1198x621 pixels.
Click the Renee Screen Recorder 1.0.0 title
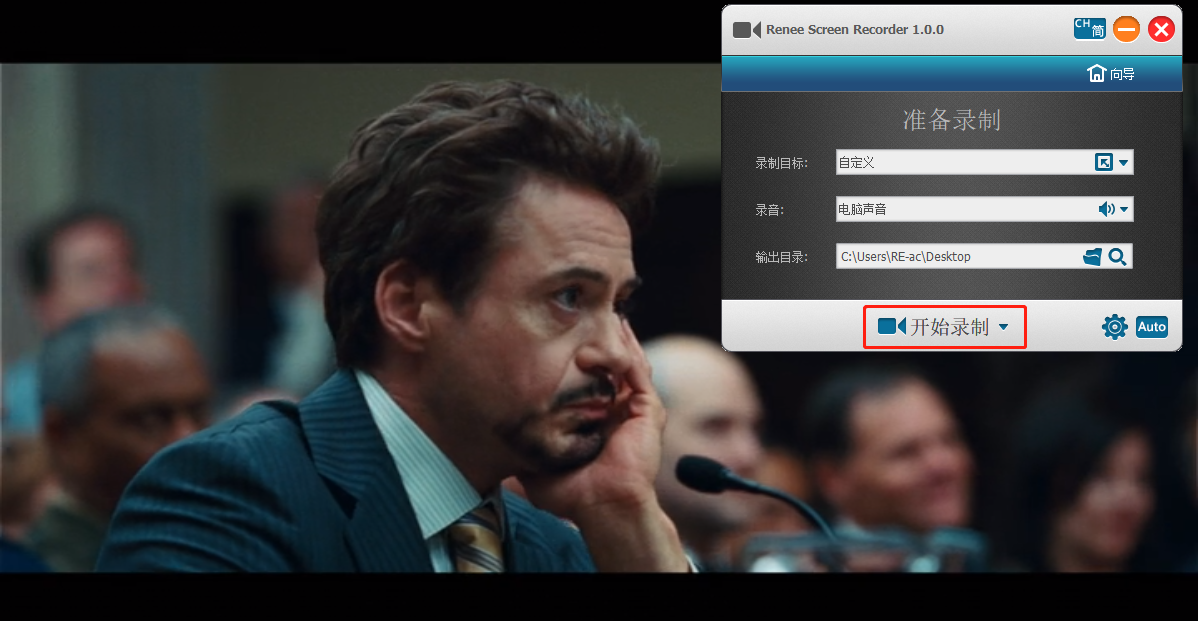855,30
